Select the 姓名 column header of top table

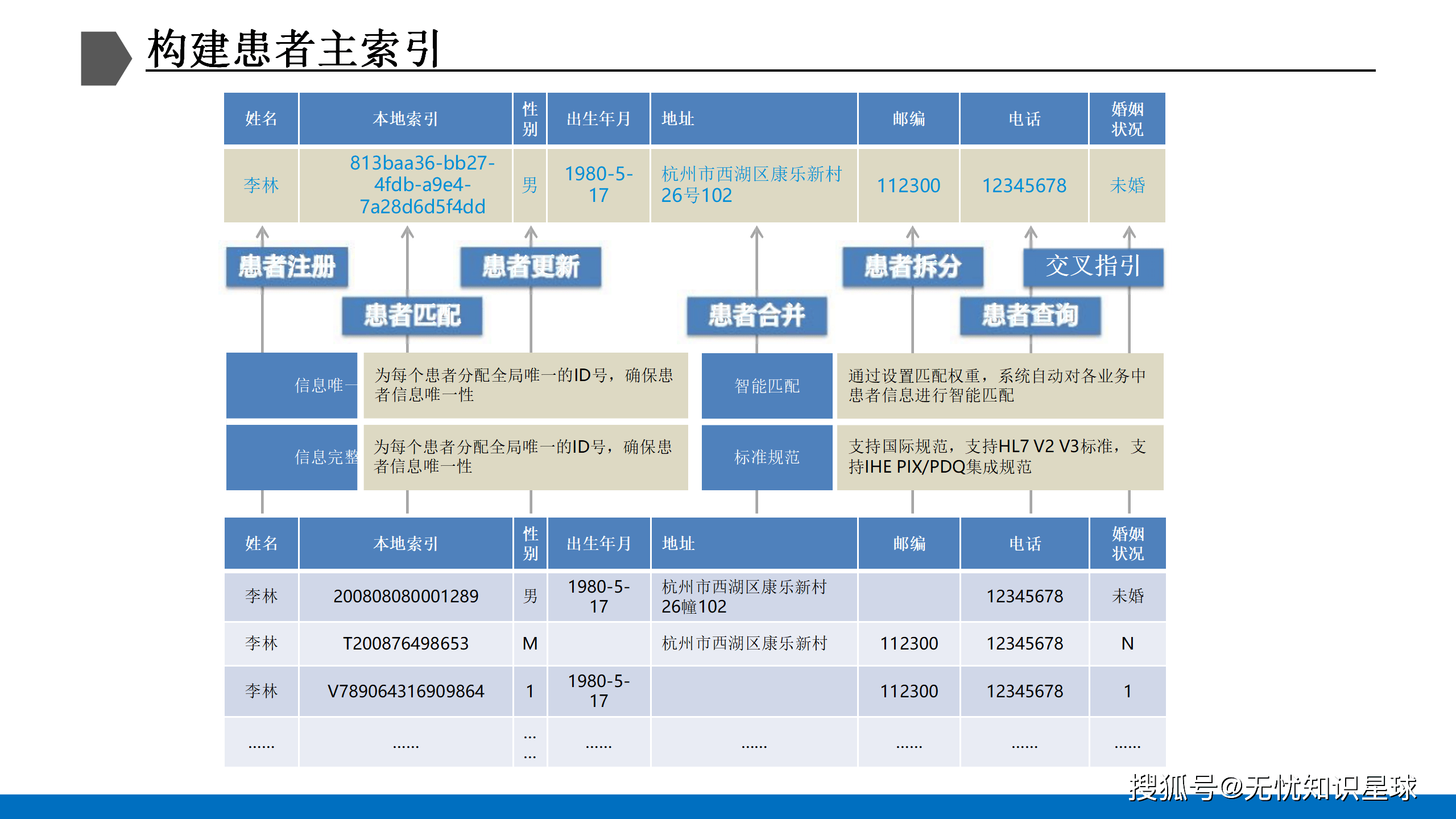(261, 118)
